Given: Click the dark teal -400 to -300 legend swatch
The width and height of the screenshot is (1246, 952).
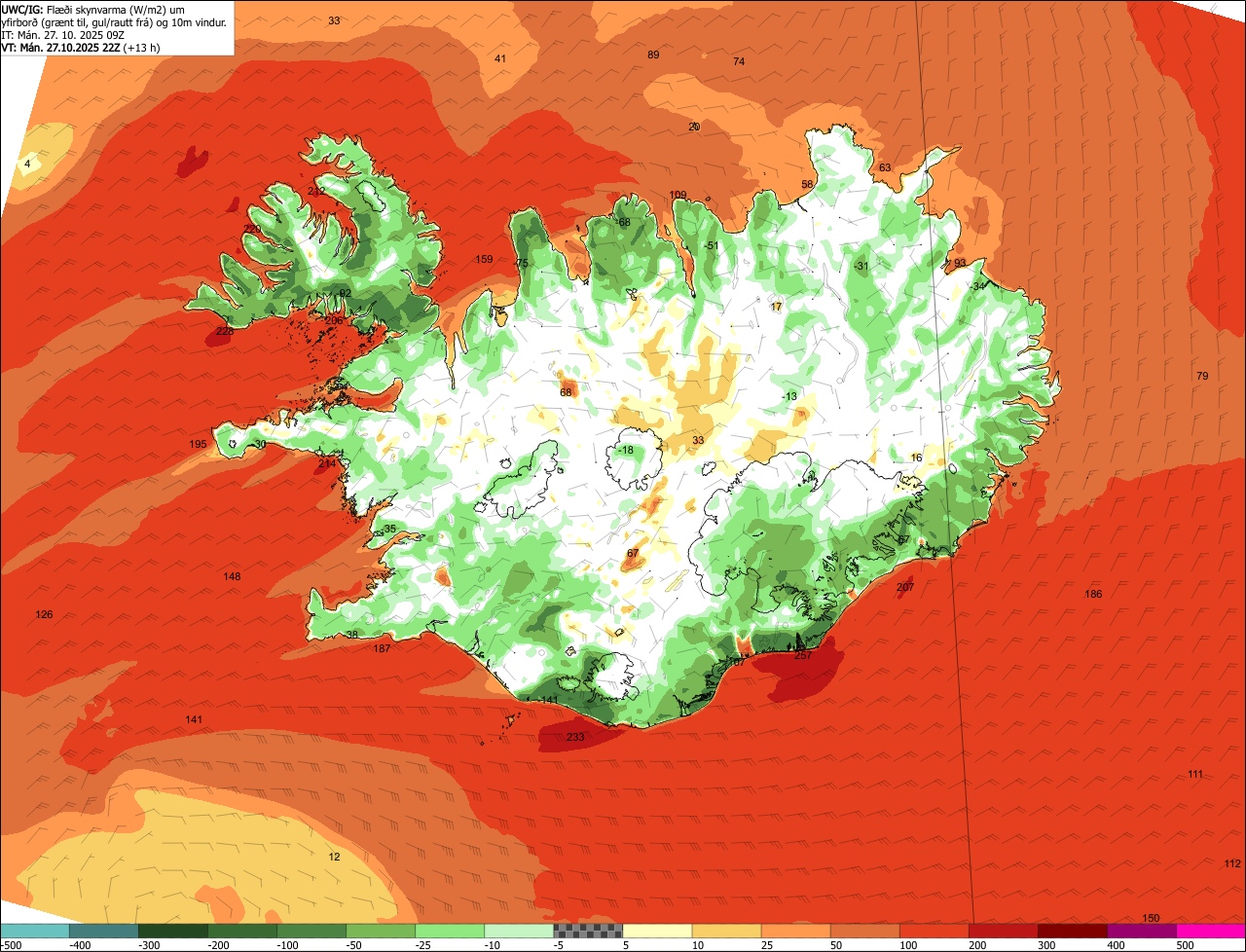Looking at the screenshot, I should [x=104, y=931].
